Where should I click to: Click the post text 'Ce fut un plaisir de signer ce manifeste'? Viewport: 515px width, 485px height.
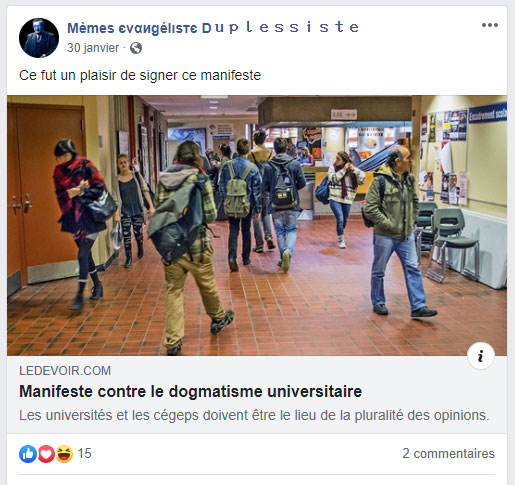[x=140, y=75]
